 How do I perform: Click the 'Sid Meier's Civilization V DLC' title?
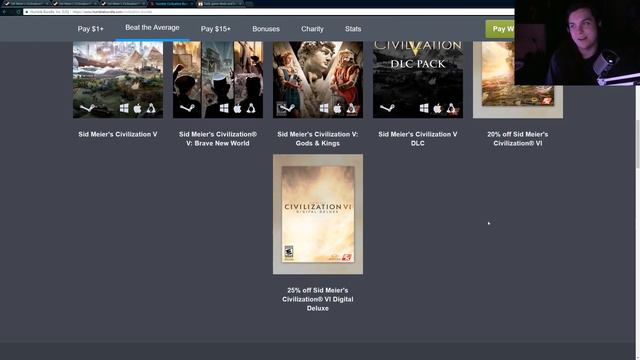(x=418, y=139)
